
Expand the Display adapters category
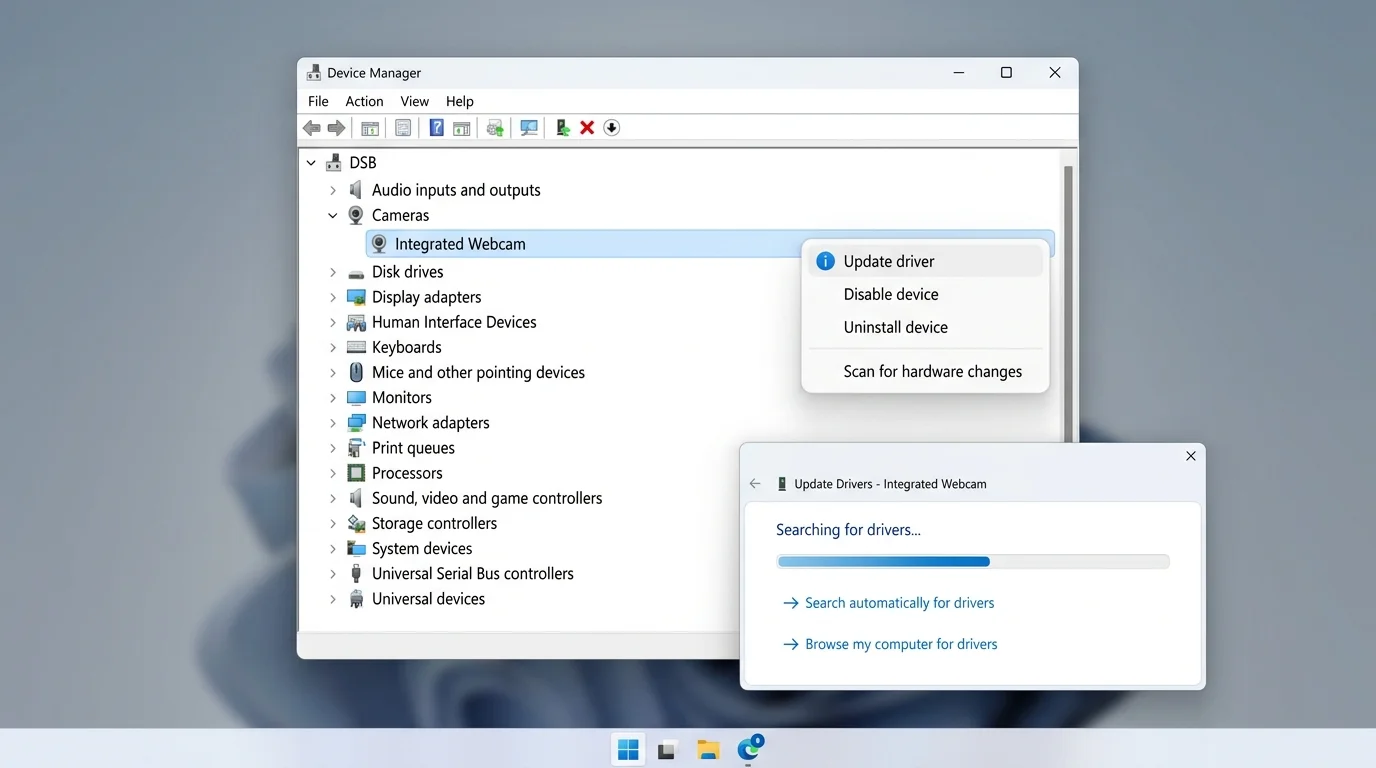pyautogui.click(x=333, y=297)
